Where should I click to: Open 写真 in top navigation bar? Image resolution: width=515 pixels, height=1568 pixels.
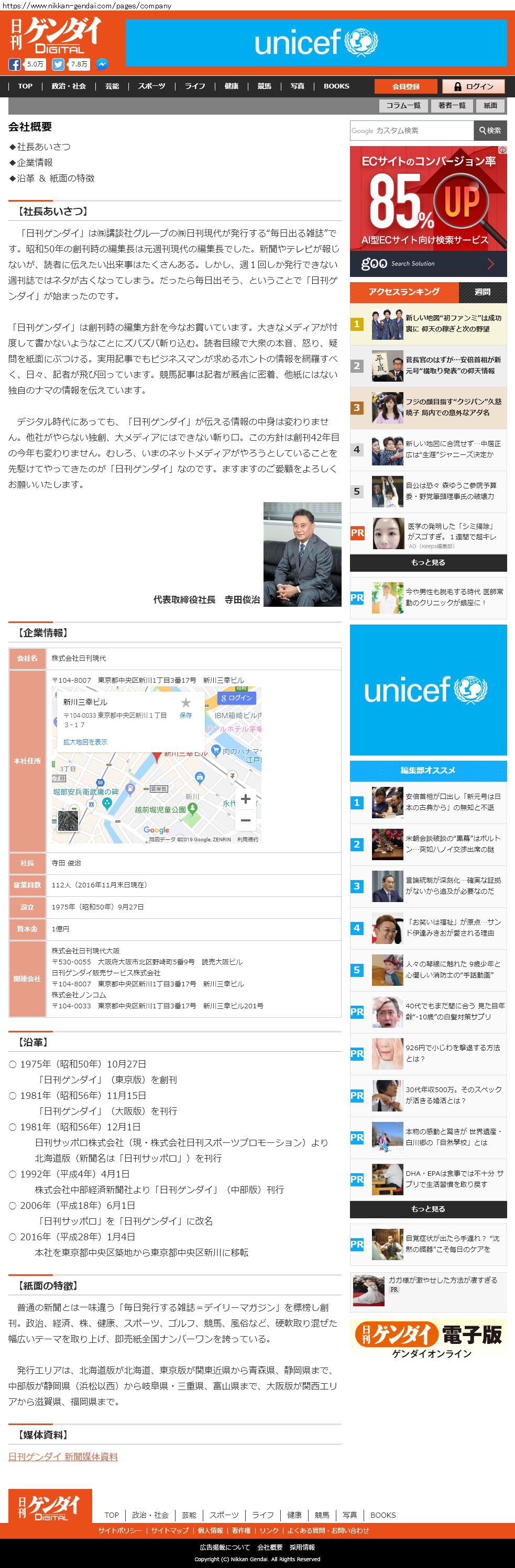coord(298,86)
